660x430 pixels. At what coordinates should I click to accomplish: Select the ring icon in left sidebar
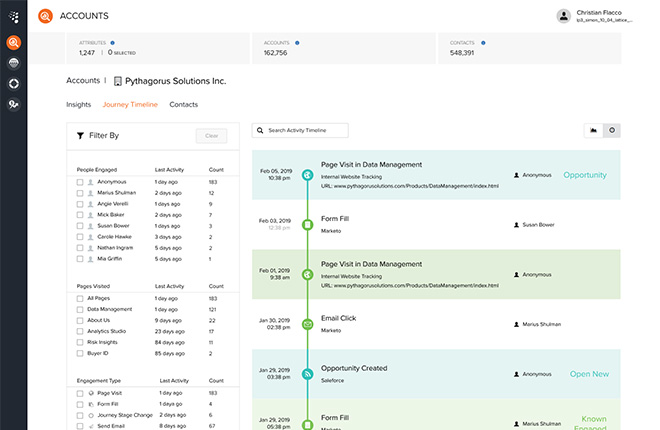(13, 84)
